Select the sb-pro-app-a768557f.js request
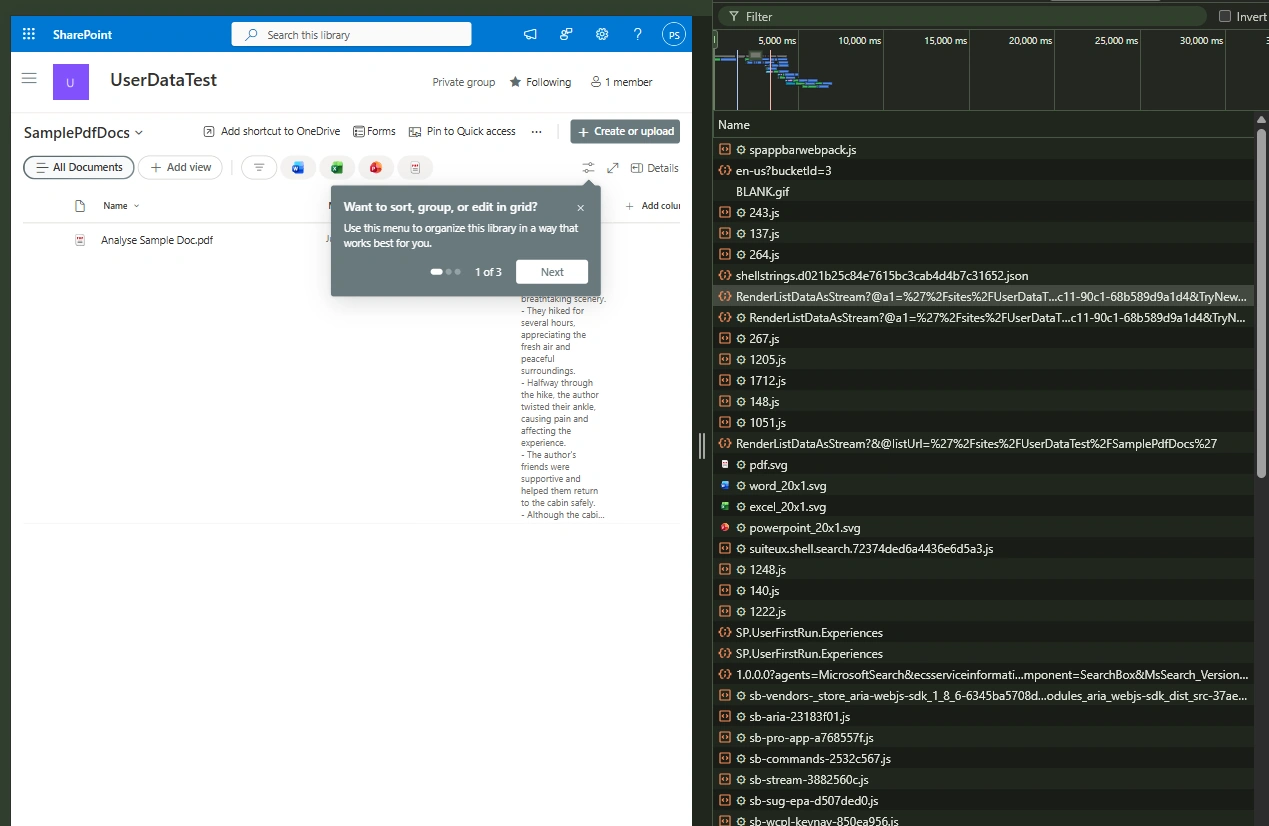This screenshot has height=826, width=1269. (984, 737)
